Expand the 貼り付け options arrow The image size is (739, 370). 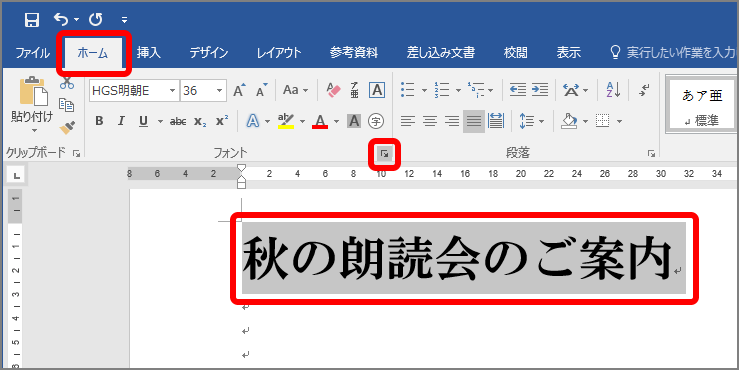point(34,130)
